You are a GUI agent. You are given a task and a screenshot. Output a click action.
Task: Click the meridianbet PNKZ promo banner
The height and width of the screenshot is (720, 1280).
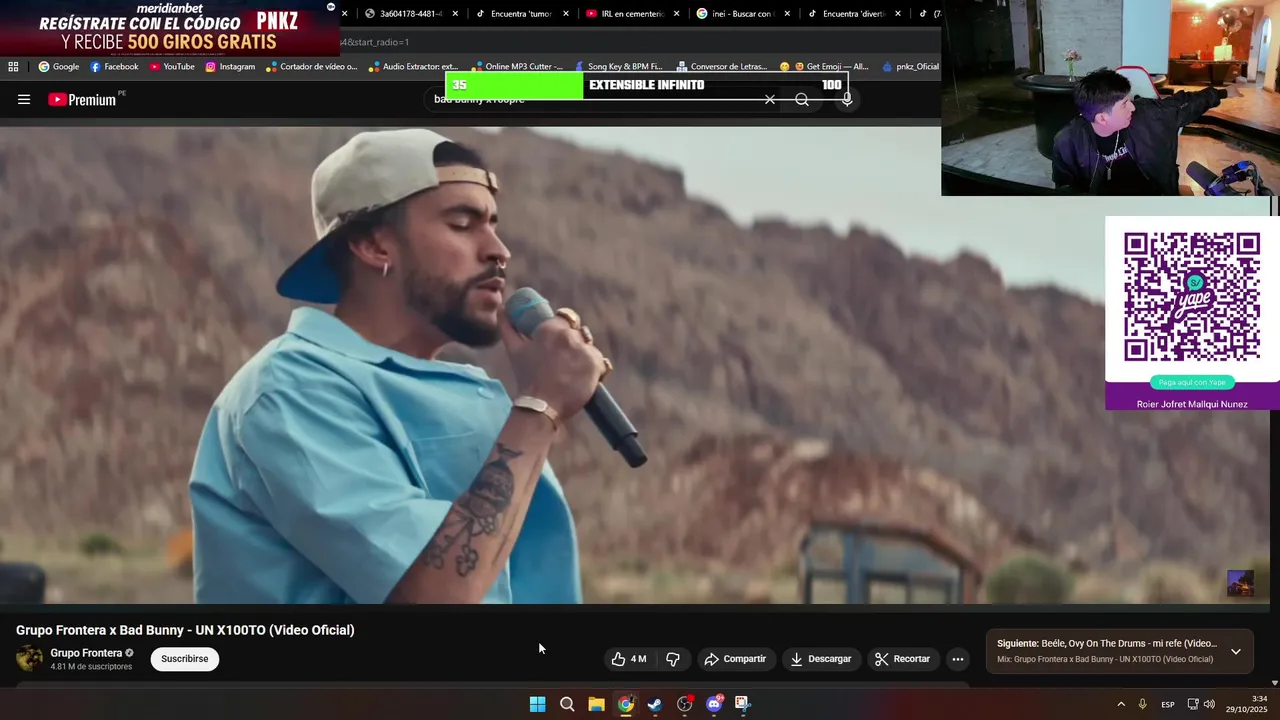(x=169, y=28)
